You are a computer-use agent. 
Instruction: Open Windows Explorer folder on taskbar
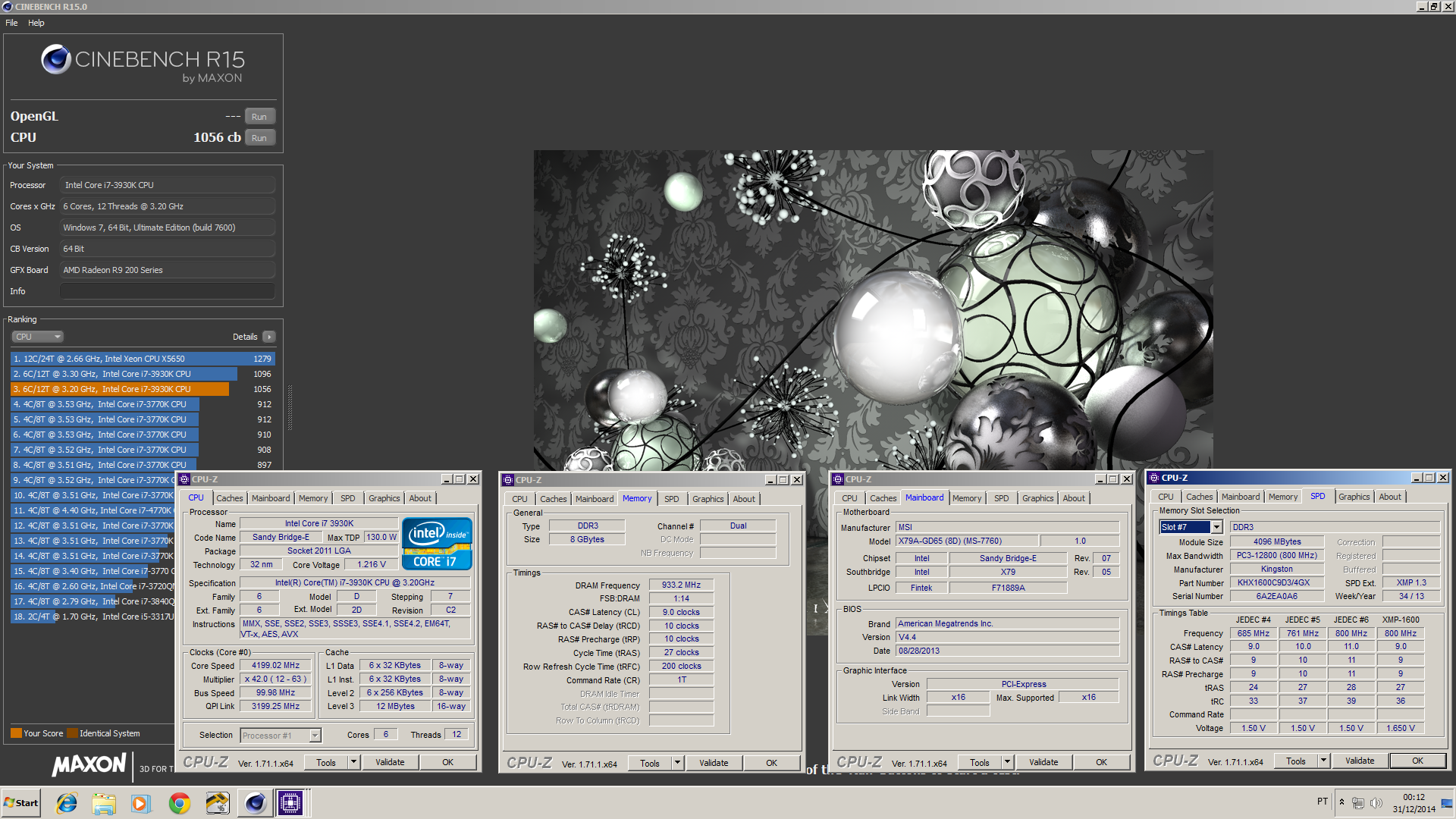104,803
